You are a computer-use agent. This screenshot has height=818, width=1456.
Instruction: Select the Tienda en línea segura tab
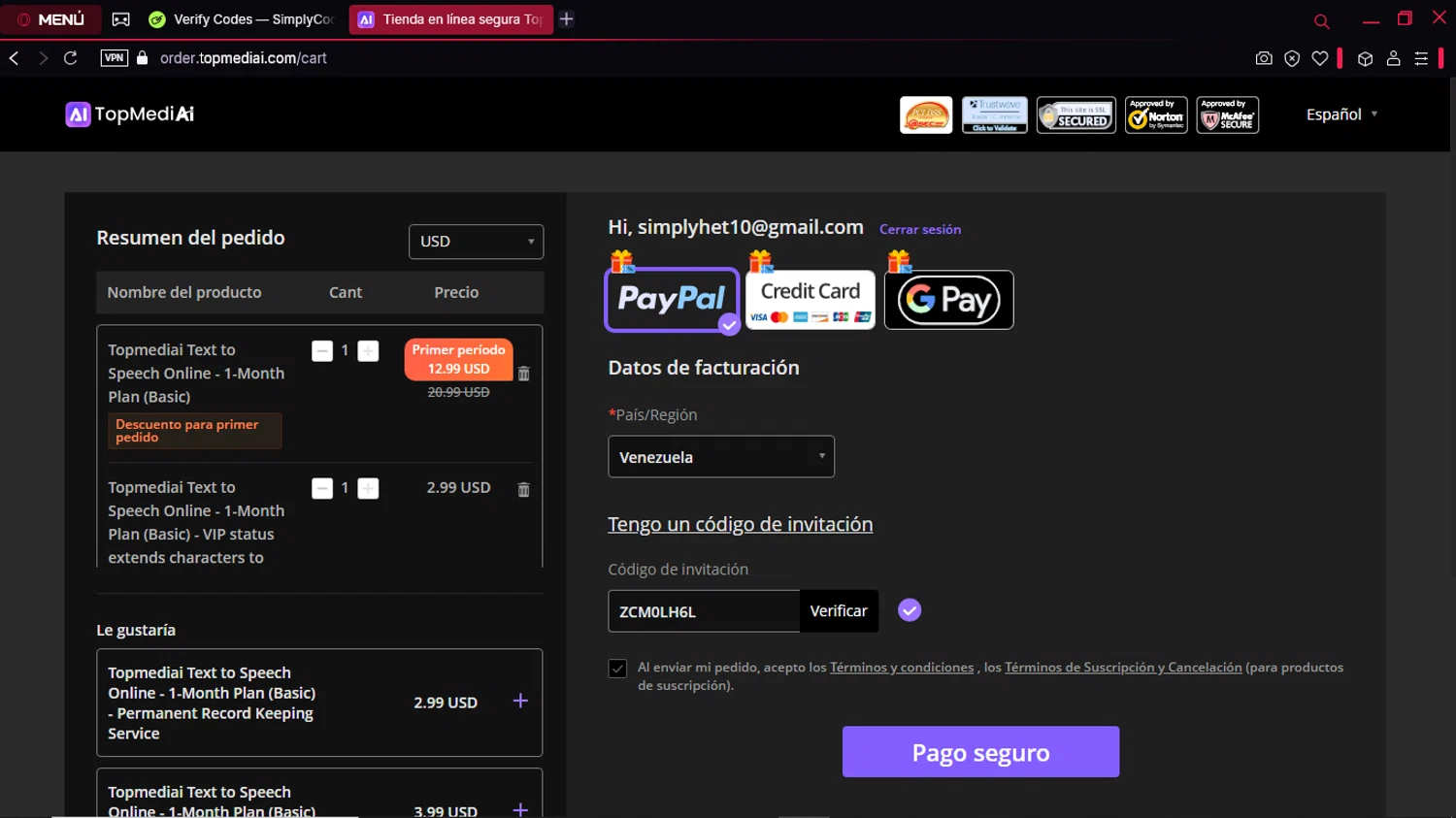point(451,19)
